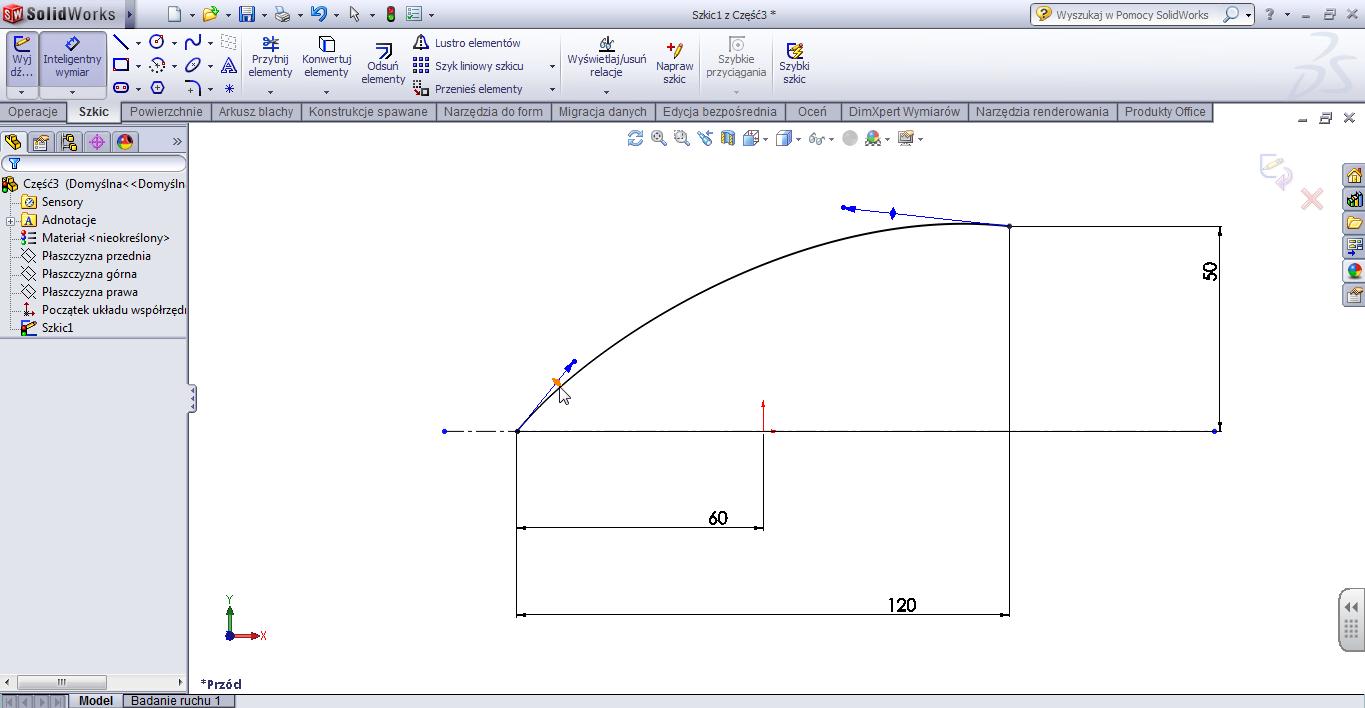
Task: Select the Spline sketch tool
Action: pos(193,42)
